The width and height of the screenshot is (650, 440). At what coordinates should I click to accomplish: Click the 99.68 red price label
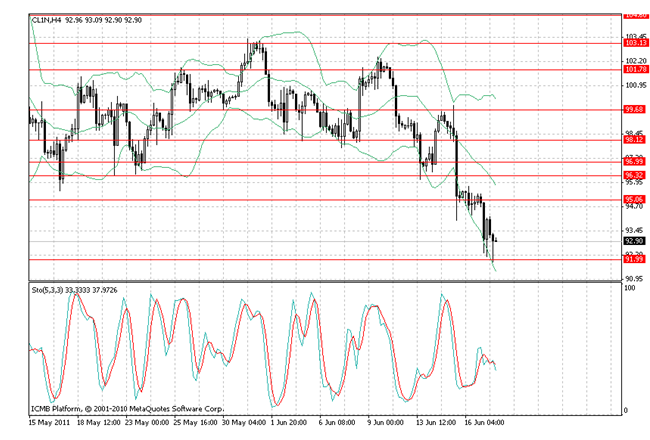coord(634,110)
